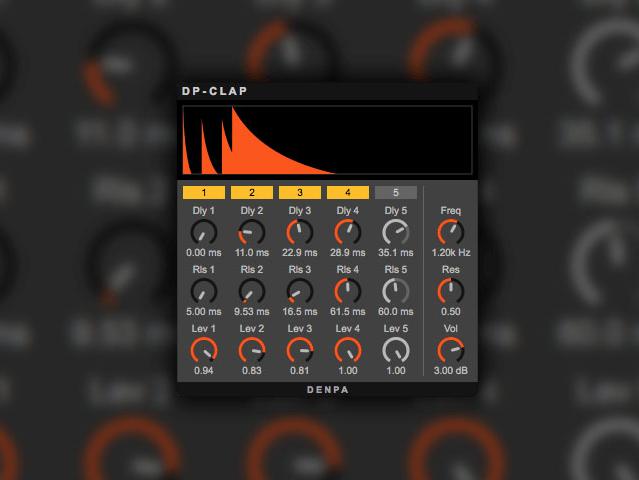
Task: Click the Dly 2 knob
Action: (x=252, y=233)
